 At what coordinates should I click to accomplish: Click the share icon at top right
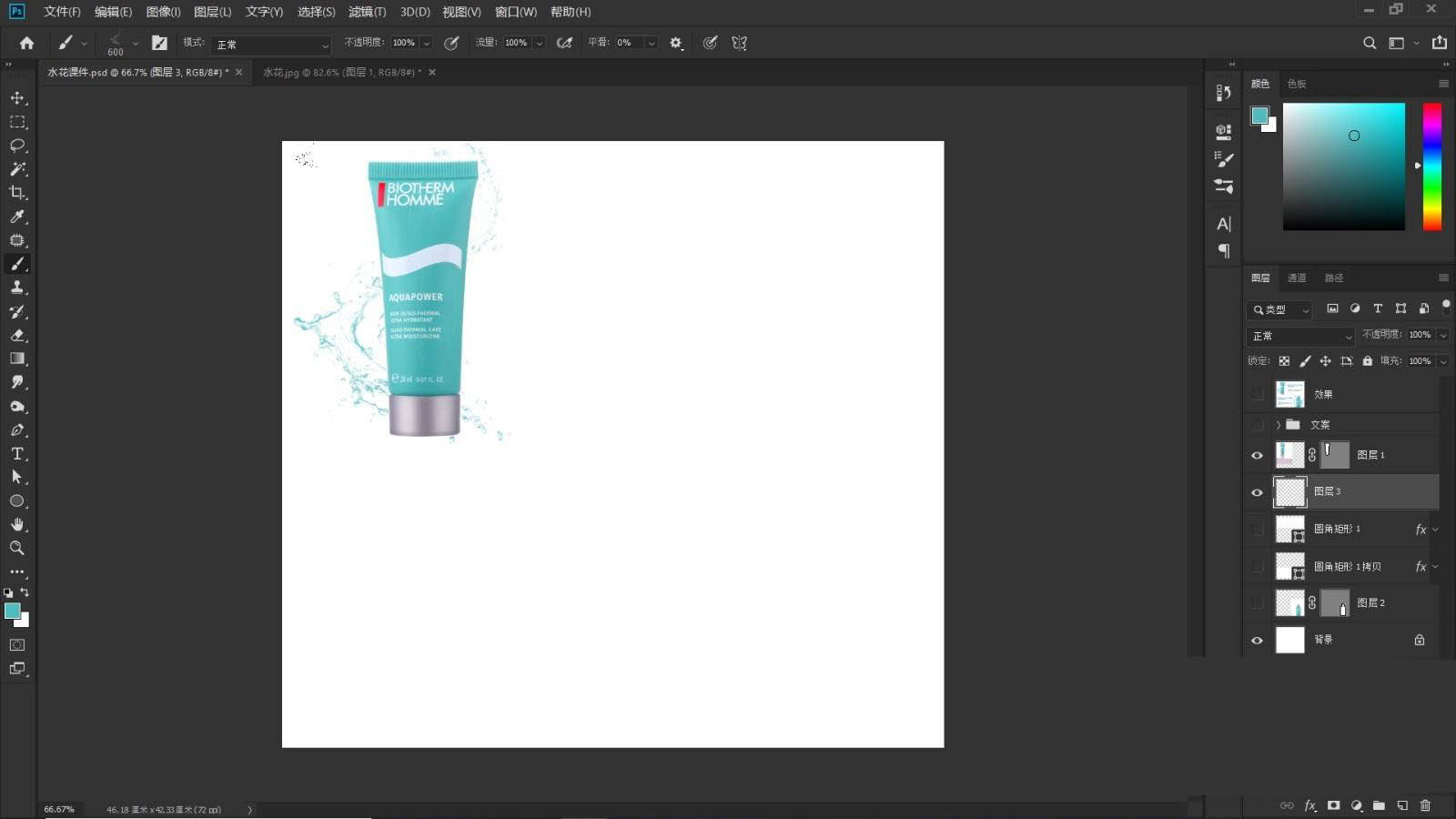click(x=1439, y=43)
